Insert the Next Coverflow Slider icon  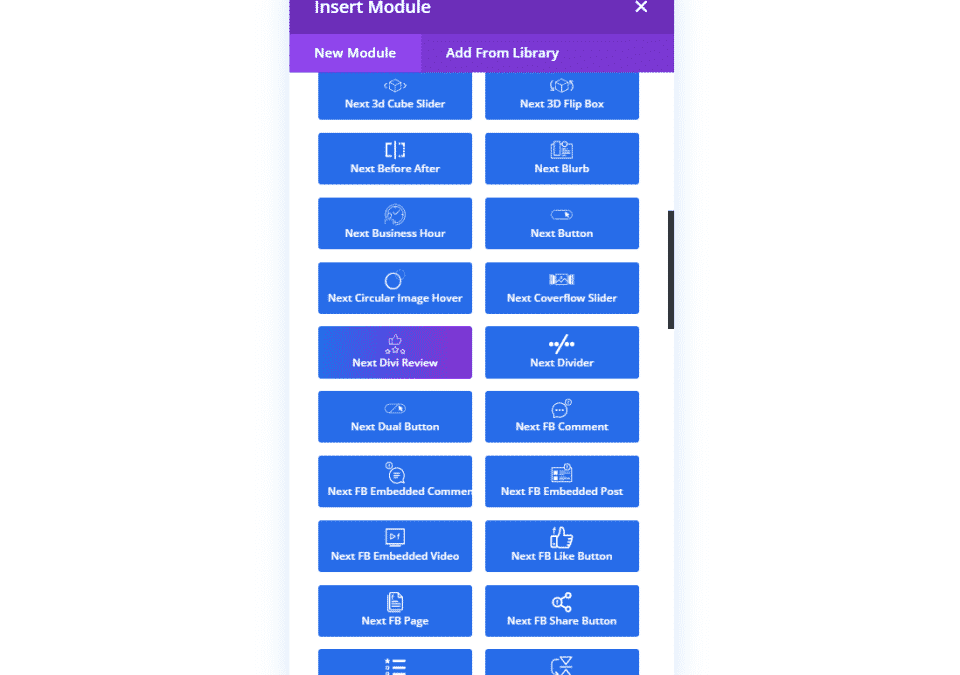[x=561, y=280]
